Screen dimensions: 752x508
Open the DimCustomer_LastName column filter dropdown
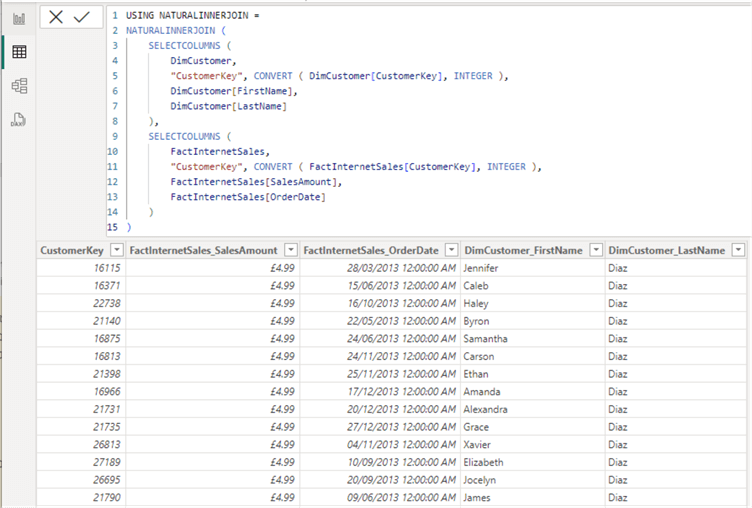[739, 250]
